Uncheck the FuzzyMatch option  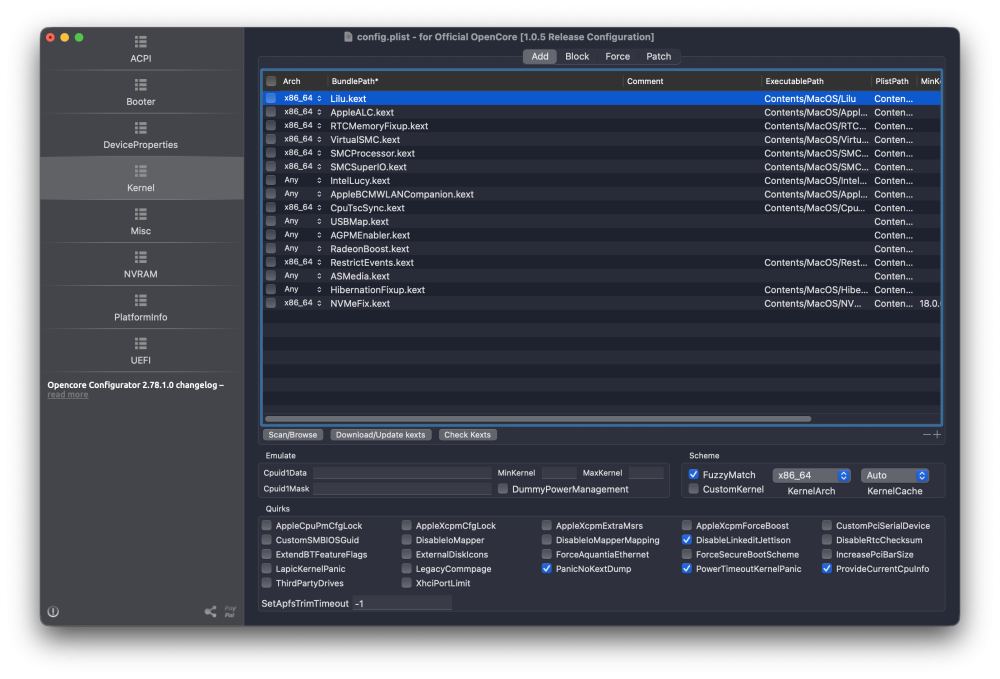(693, 474)
